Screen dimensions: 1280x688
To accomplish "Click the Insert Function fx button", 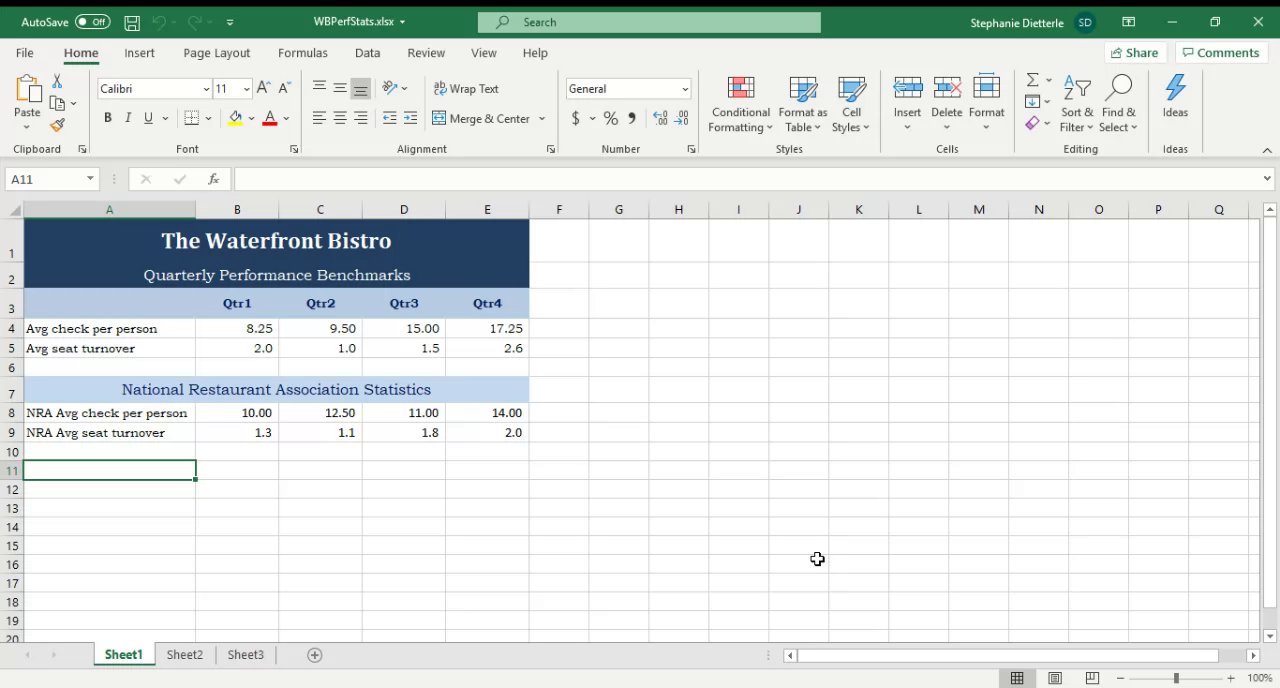I will pos(213,179).
